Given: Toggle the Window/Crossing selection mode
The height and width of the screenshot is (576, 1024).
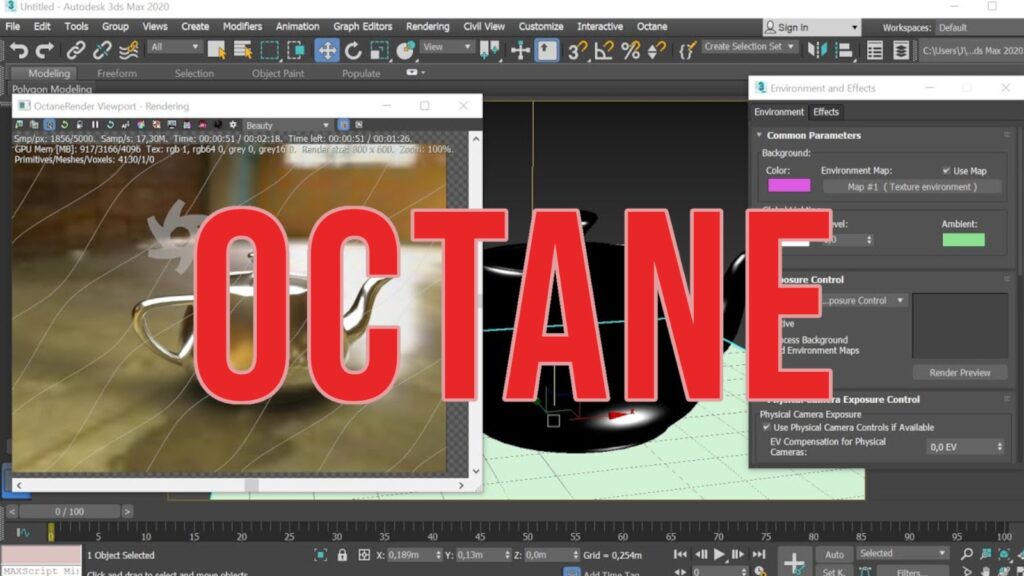Looking at the screenshot, I should click(296, 50).
